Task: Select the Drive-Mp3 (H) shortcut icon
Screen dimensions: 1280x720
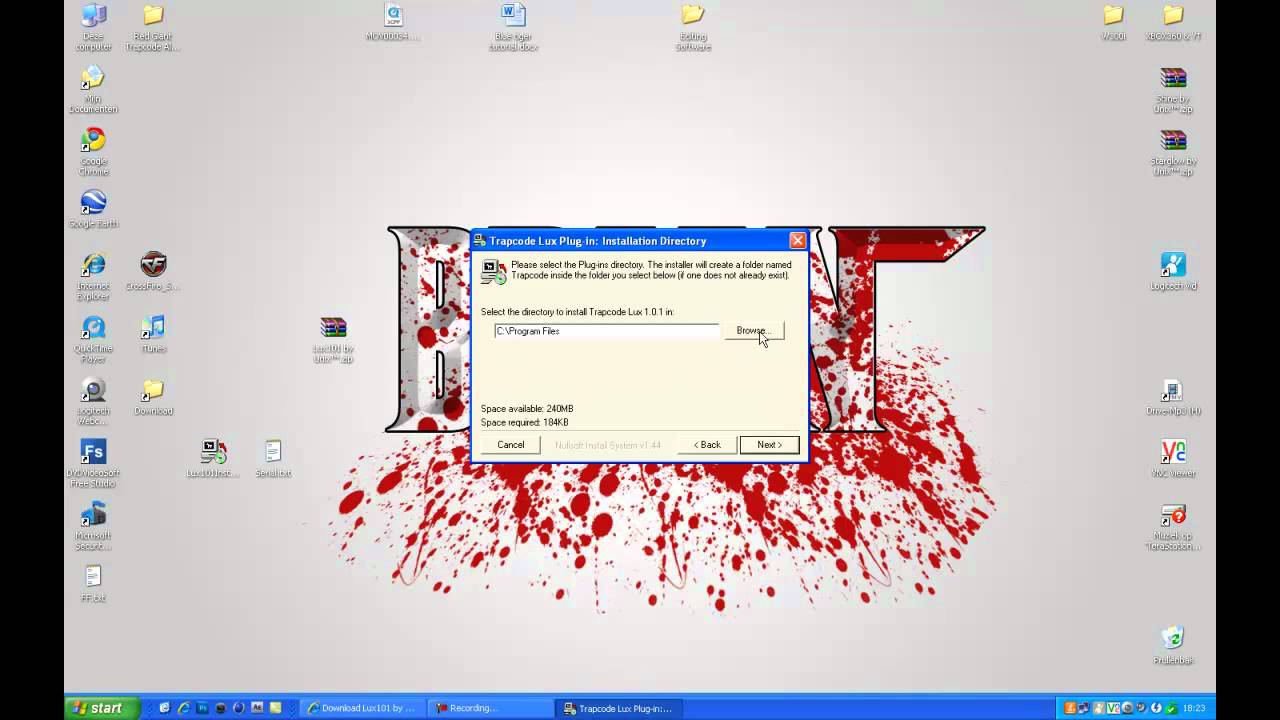Action: (x=1173, y=396)
